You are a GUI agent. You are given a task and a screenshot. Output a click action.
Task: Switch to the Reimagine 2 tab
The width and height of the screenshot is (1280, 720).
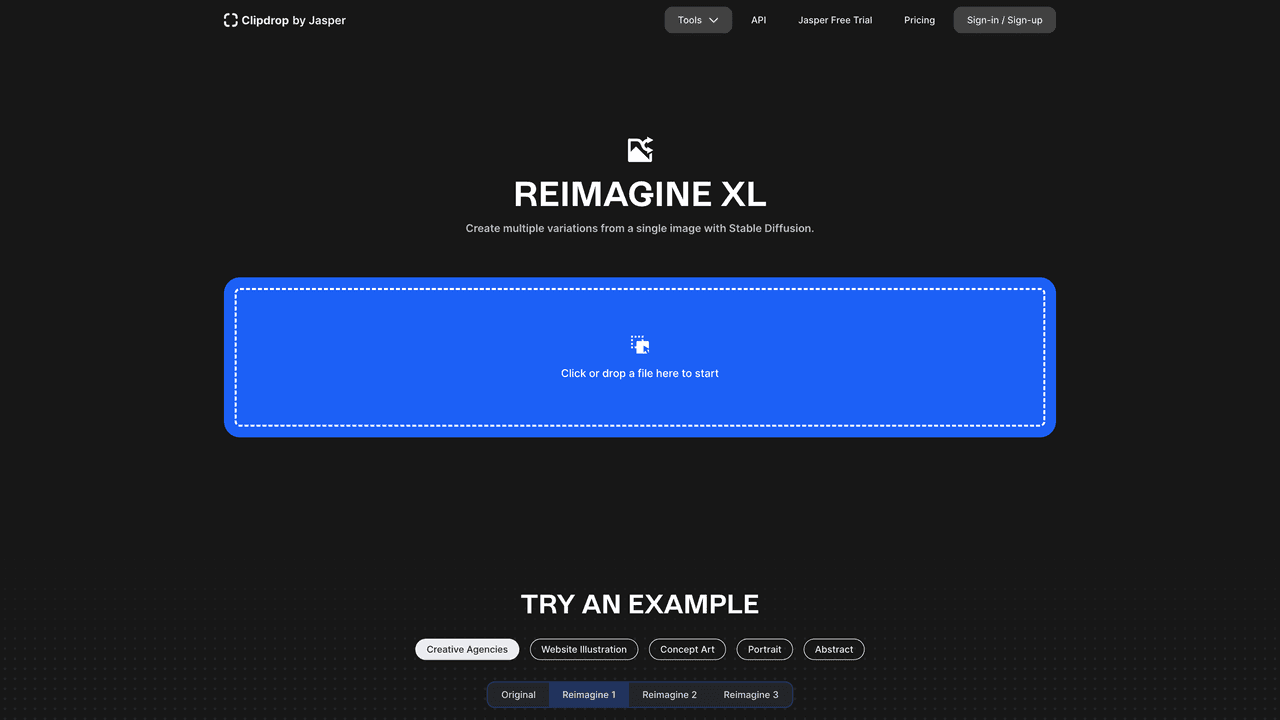point(670,695)
